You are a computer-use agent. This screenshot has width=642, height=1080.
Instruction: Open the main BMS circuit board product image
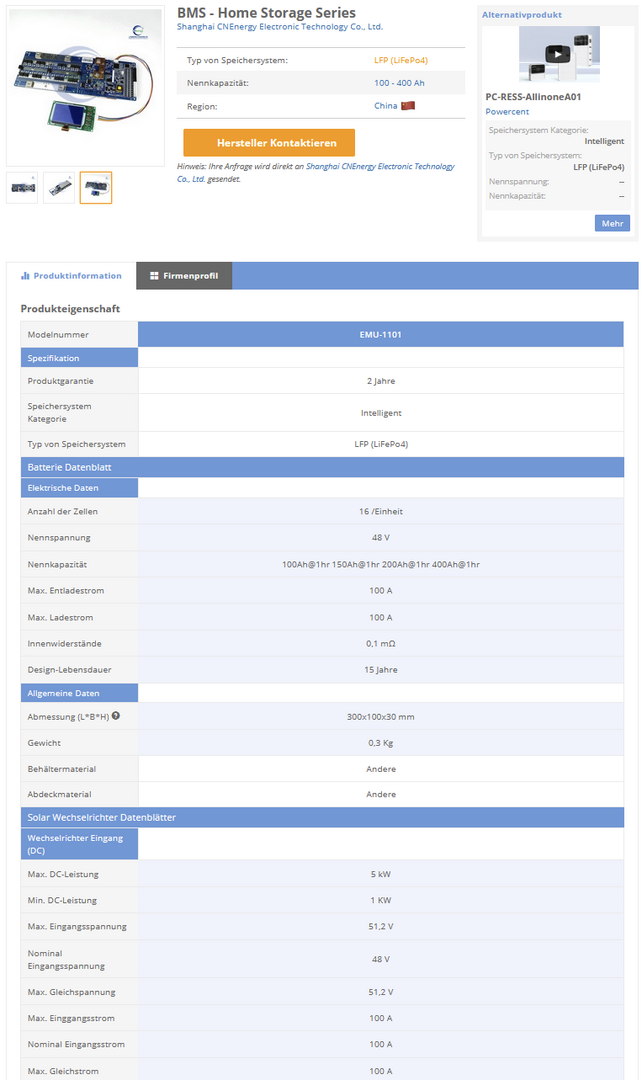[x=85, y=86]
